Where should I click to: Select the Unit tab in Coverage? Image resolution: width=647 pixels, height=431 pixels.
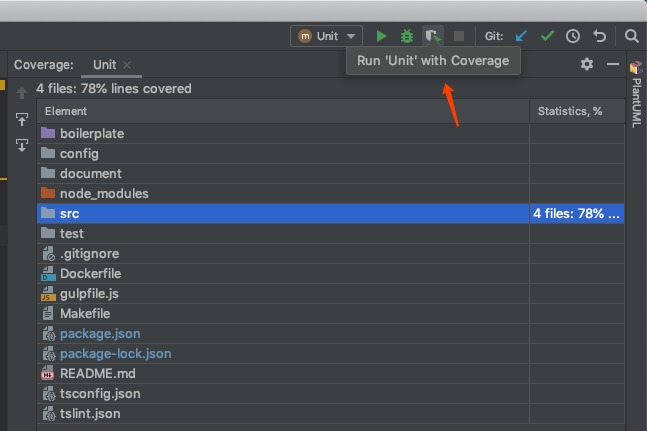(x=104, y=65)
